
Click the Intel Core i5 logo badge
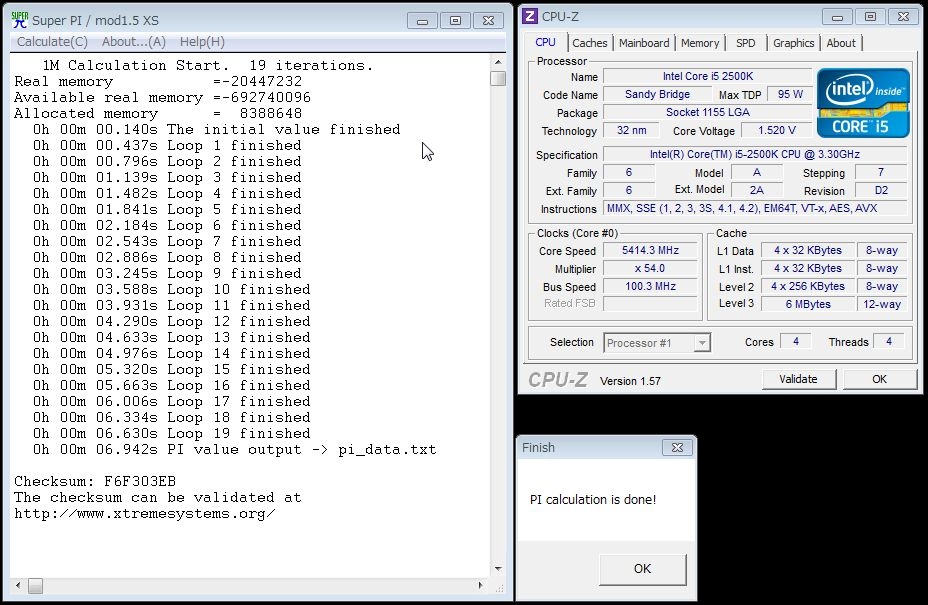pyautogui.click(x=863, y=102)
